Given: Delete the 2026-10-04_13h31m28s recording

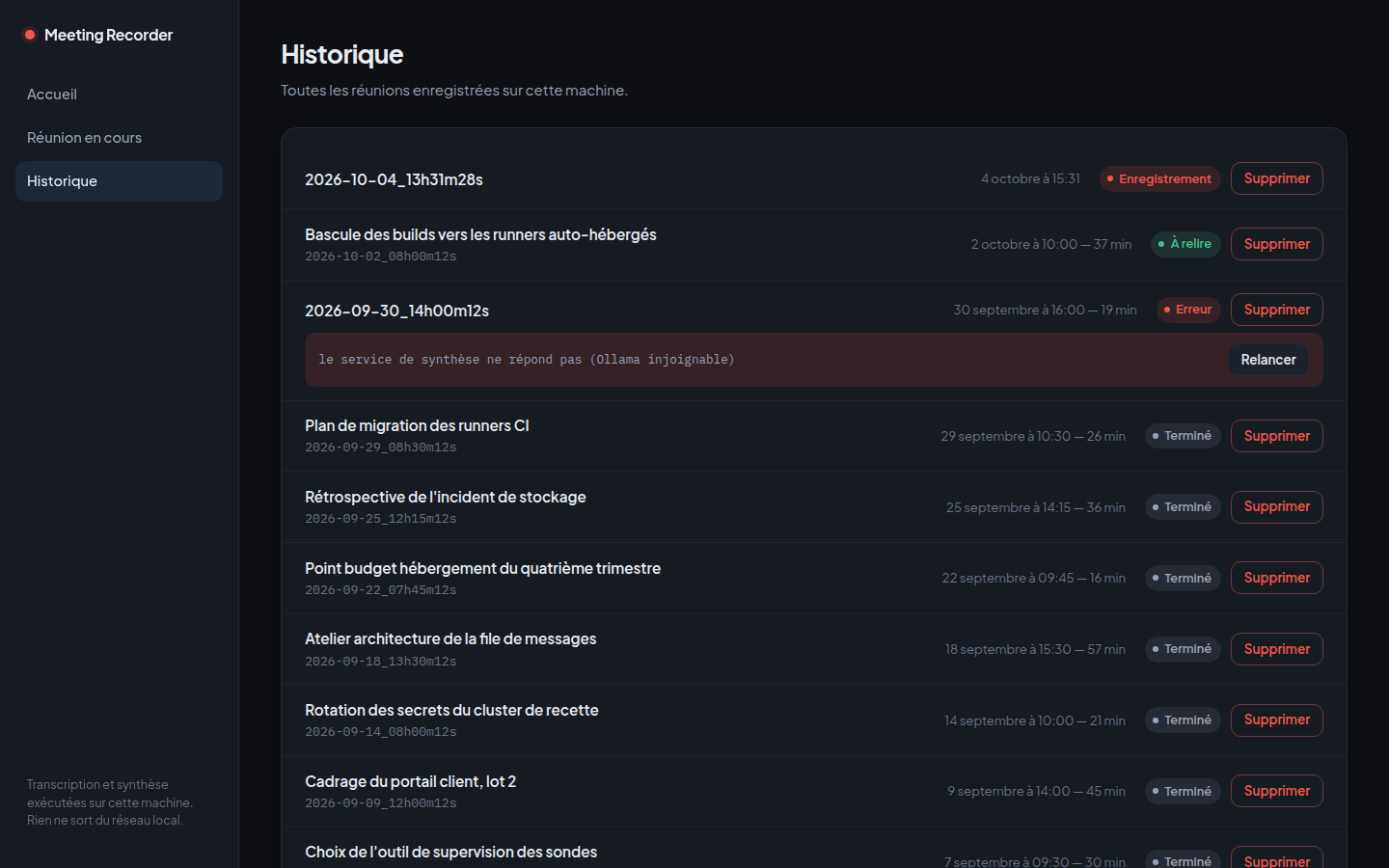Looking at the screenshot, I should click(1276, 178).
